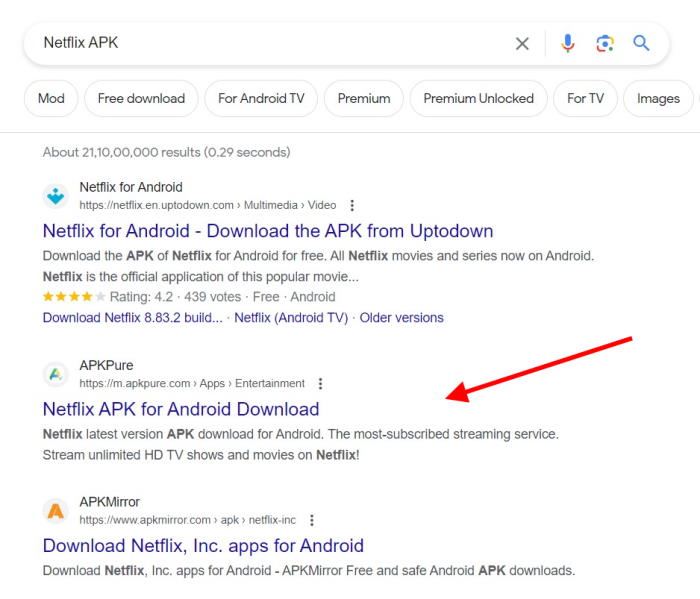Open three-dot menu for APKPure result
Screen dimensions: 700x599
(x=321, y=383)
